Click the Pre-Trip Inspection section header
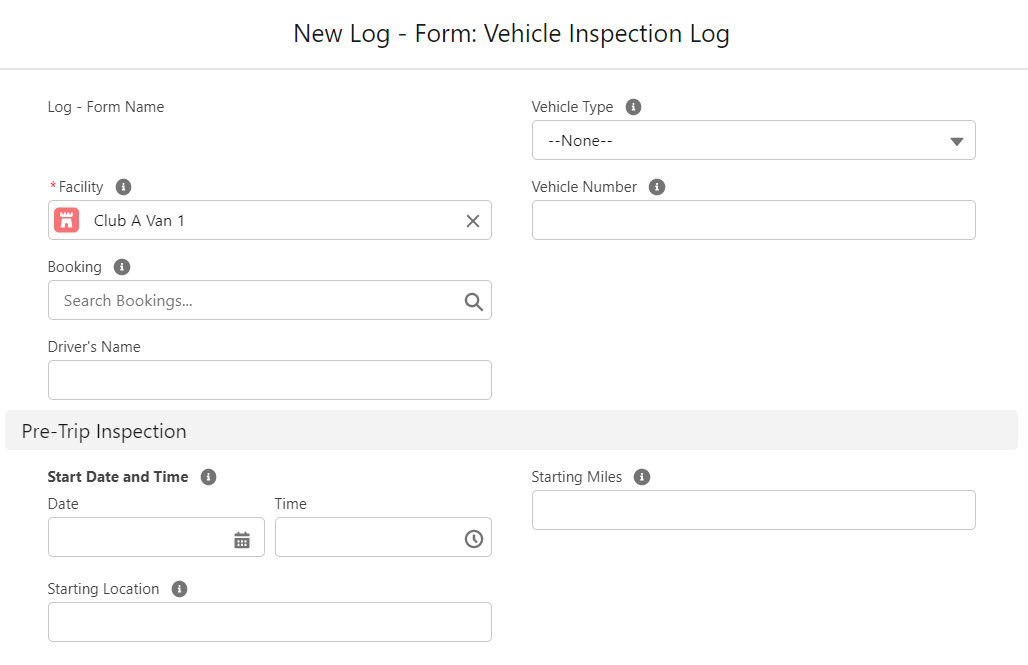 tap(104, 431)
